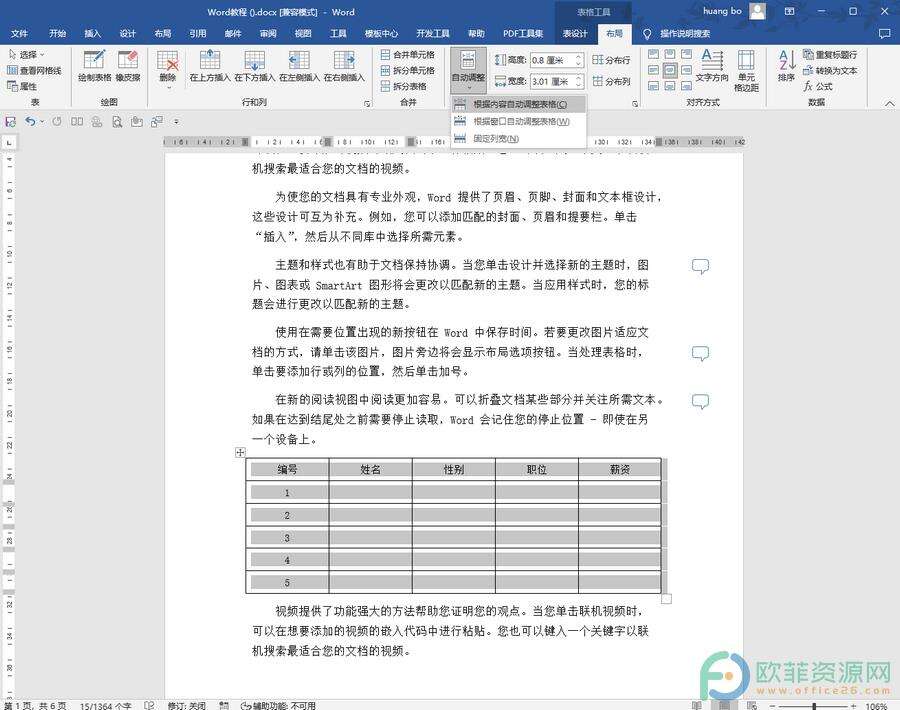This screenshot has height=710, width=900.
Task: Select top-right cell alignment icon
Action: (x=686, y=55)
